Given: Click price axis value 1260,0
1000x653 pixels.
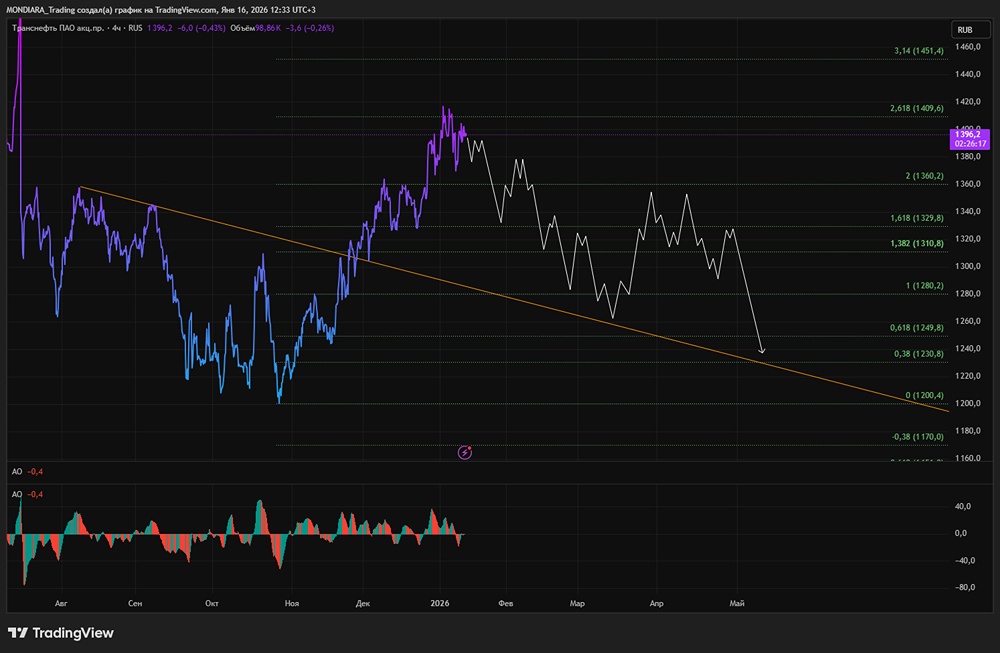Looking at the screenshot, I should point(967,321).
